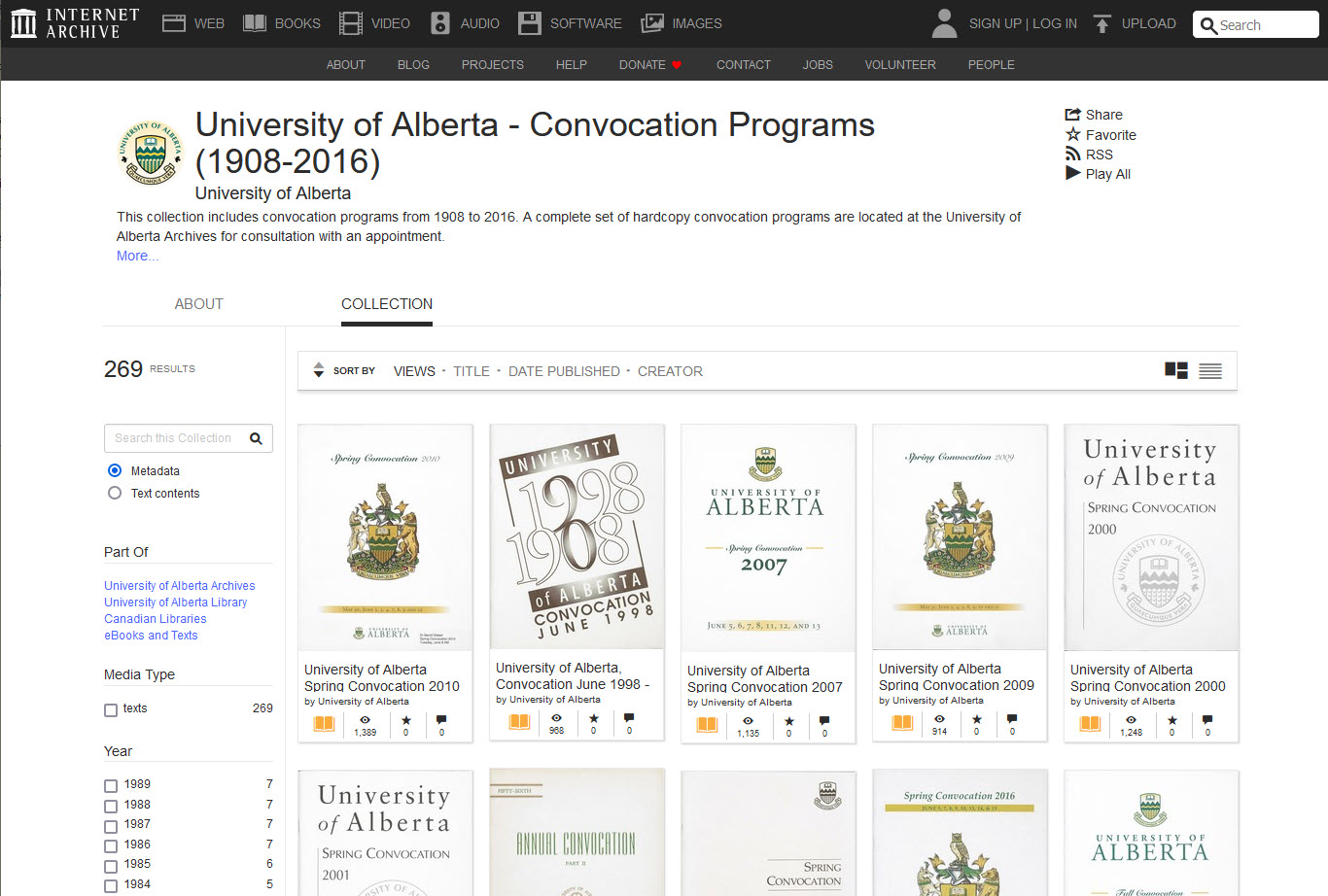Viewport: 1328px width, 896px height.
Task: Enable the texts media type filter
Action: pyautogui.click(x=110, y=709)
